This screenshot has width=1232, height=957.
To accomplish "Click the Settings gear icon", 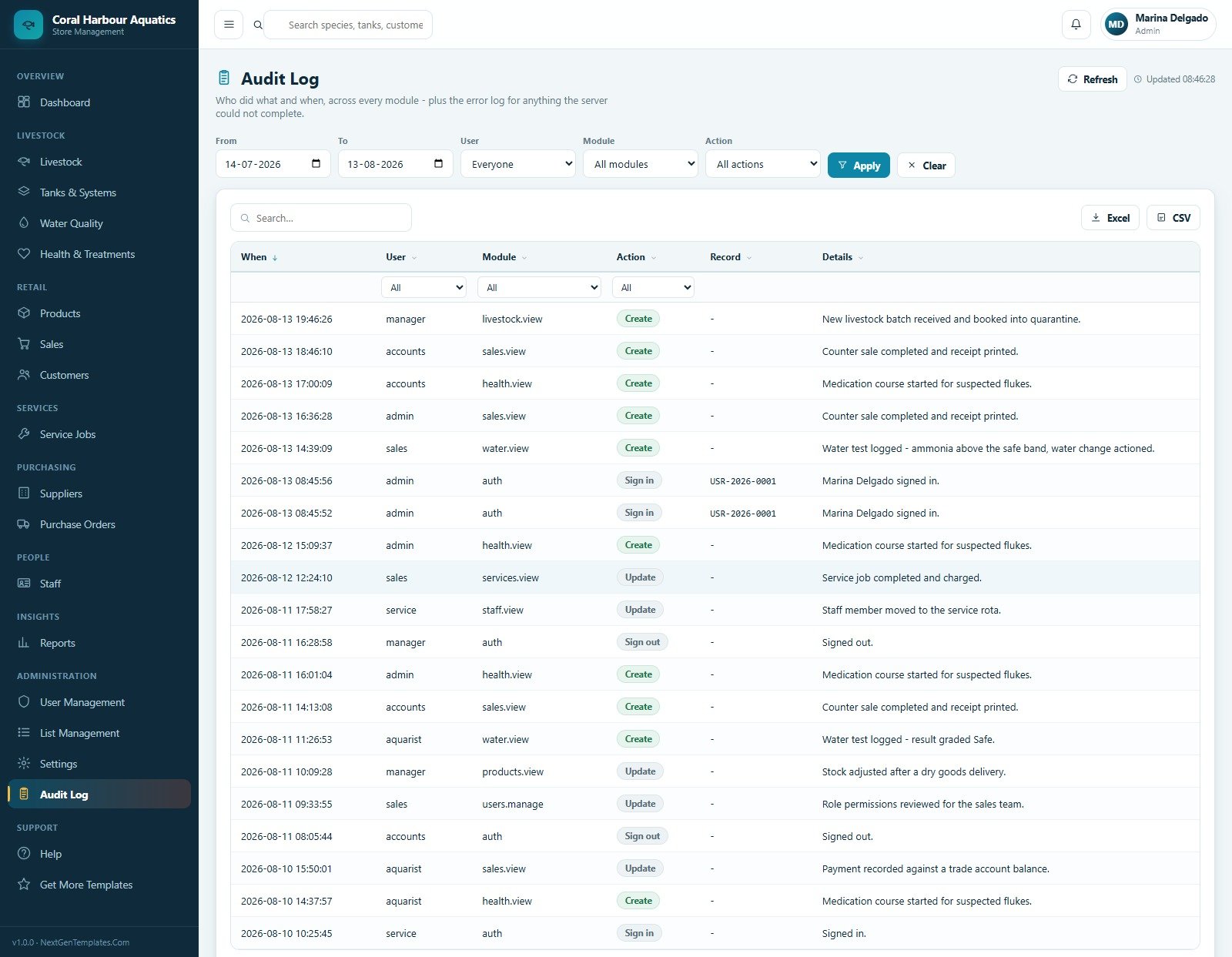I will 24,764.
